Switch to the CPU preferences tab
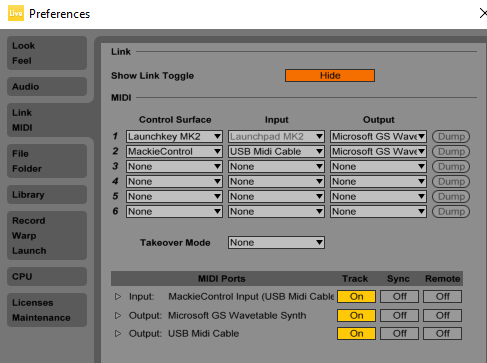This screenshot has width=487, height=363. click(47, 276)
